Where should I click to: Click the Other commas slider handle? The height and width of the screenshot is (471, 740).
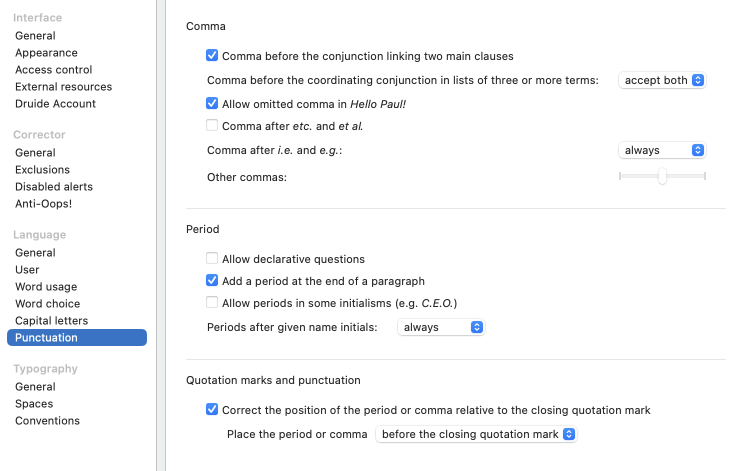(662, 176)
